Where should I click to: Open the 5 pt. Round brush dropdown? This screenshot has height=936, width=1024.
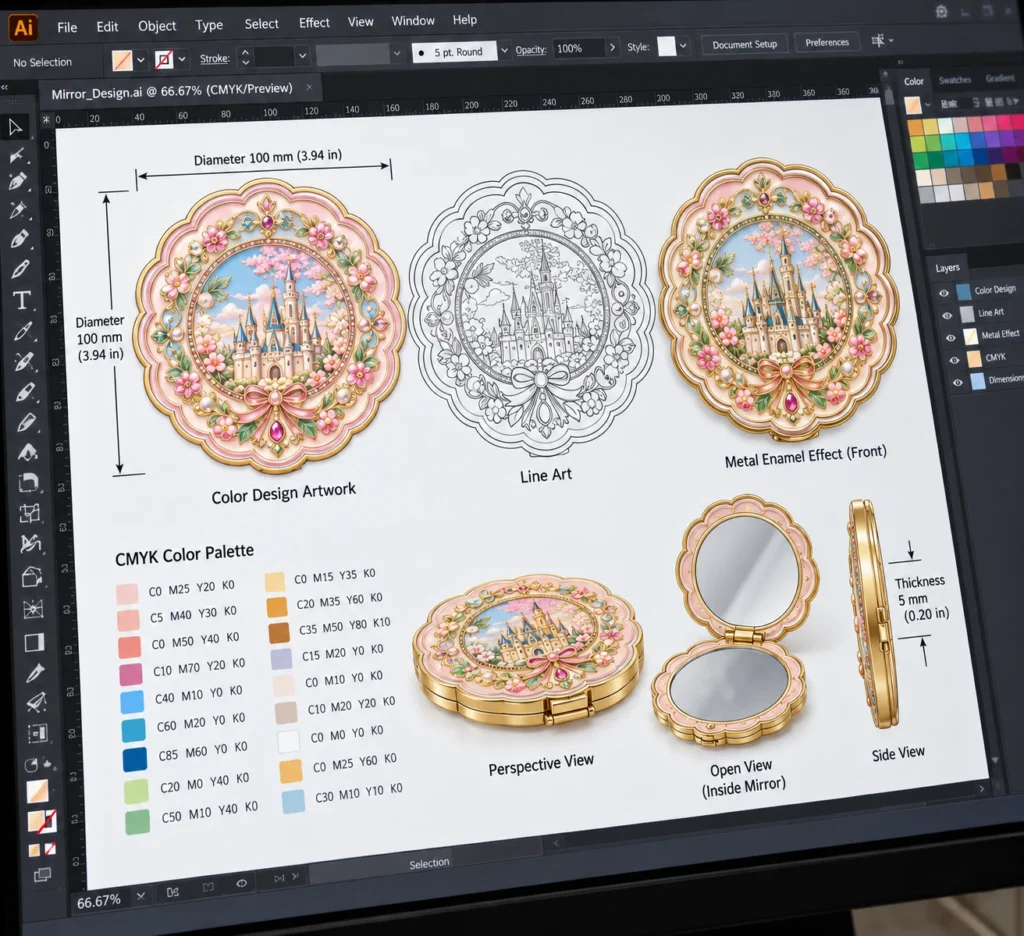pyautogui.click(x=504, y=50)
